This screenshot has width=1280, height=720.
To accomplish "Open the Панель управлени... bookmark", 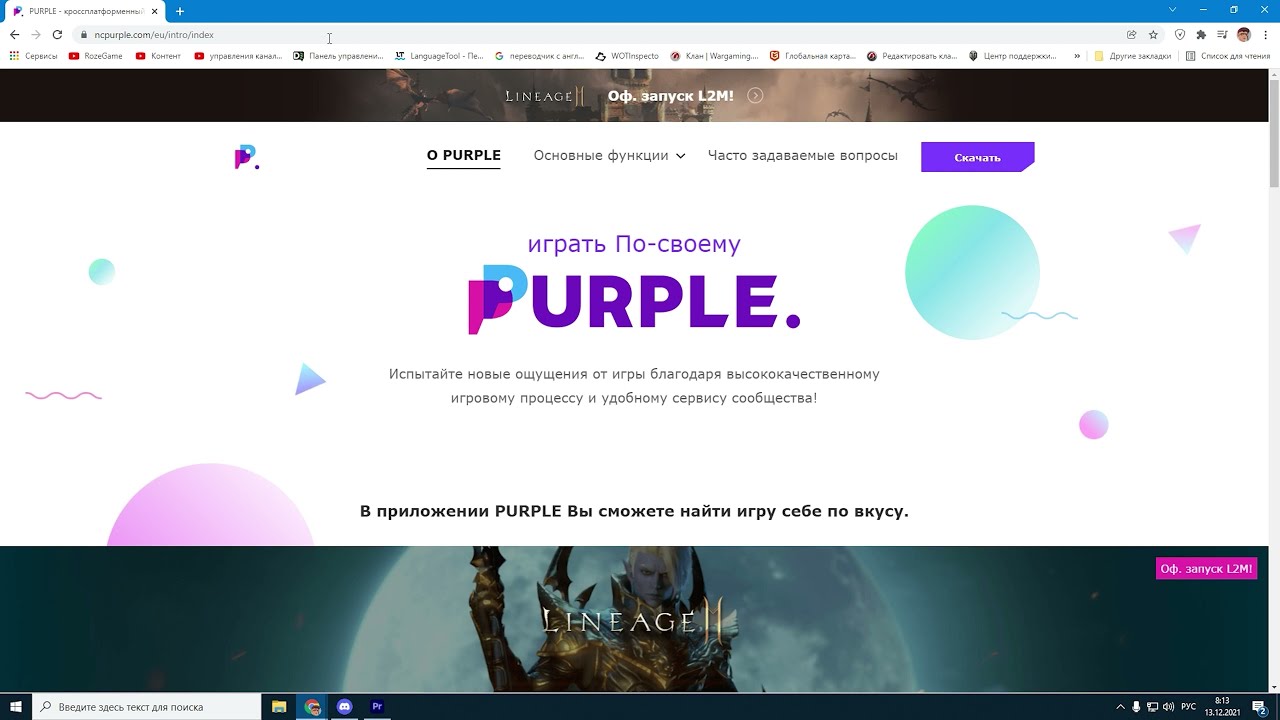I will [x=338, y=56].
